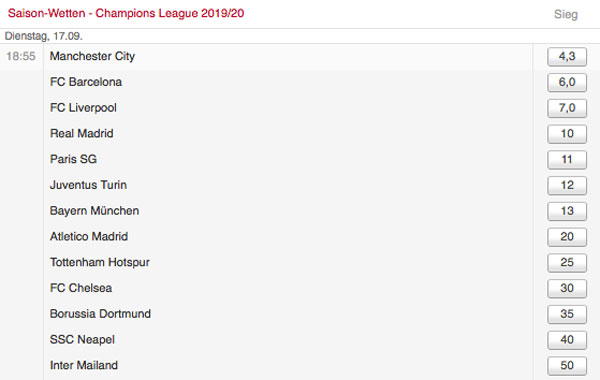Click the 50 odds for Inter Mailand
Screen dimensions: 600x380
click(567, 365)
